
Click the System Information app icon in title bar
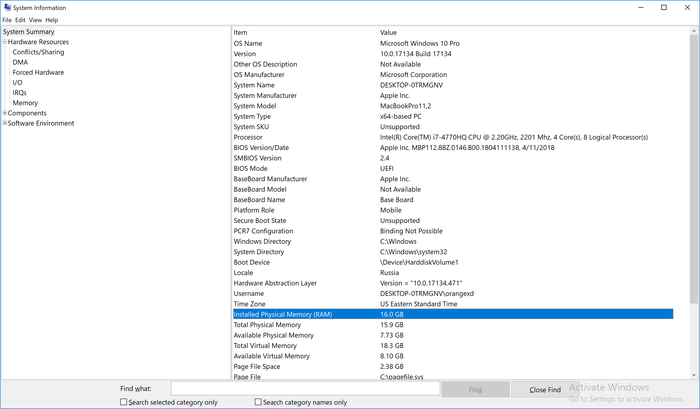coord(7,7)
